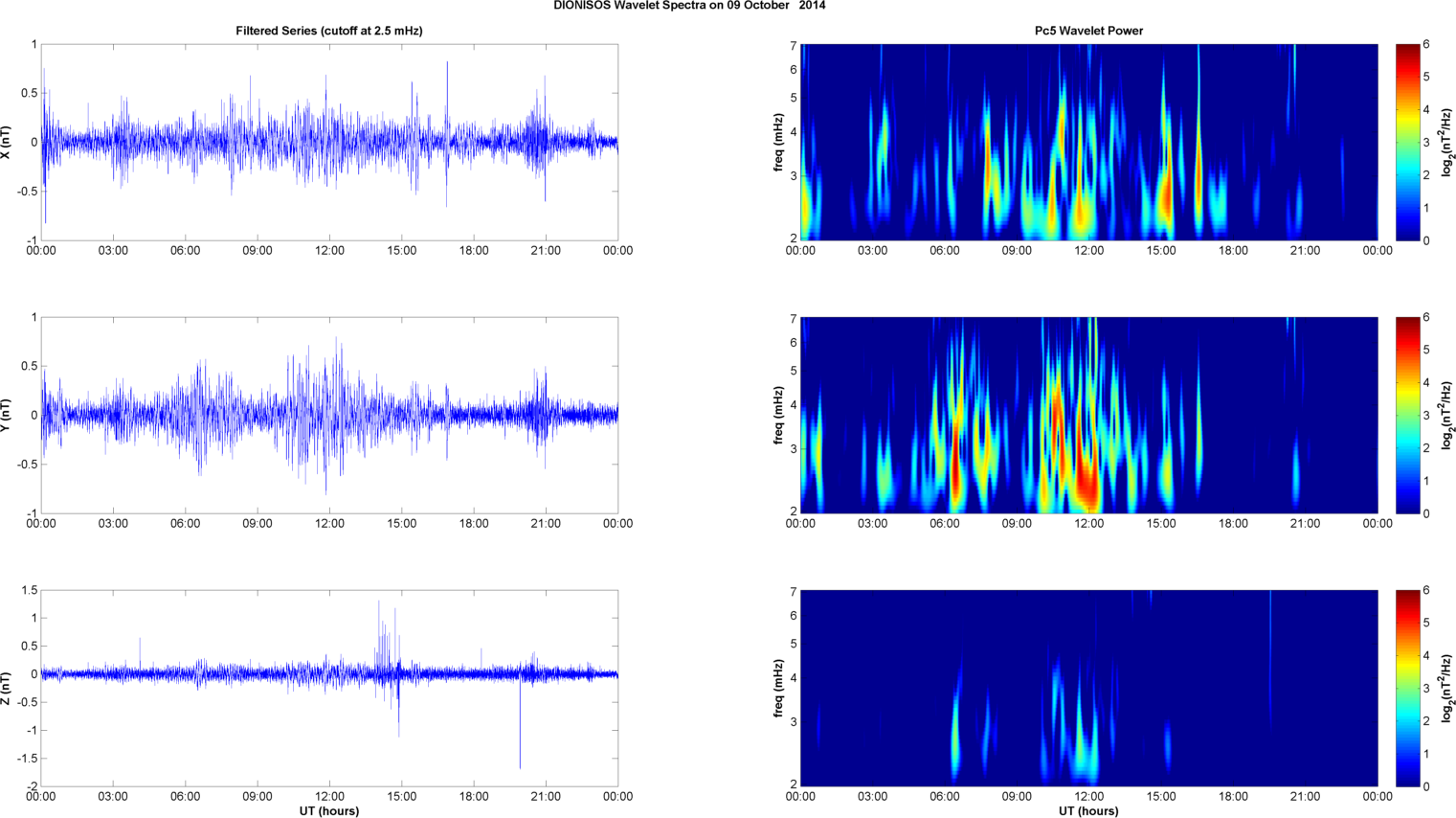1456x818 pixels.
Task: Click the bottom wavelet power spectrogram for Z
Action: click(x=1088, y=688)
